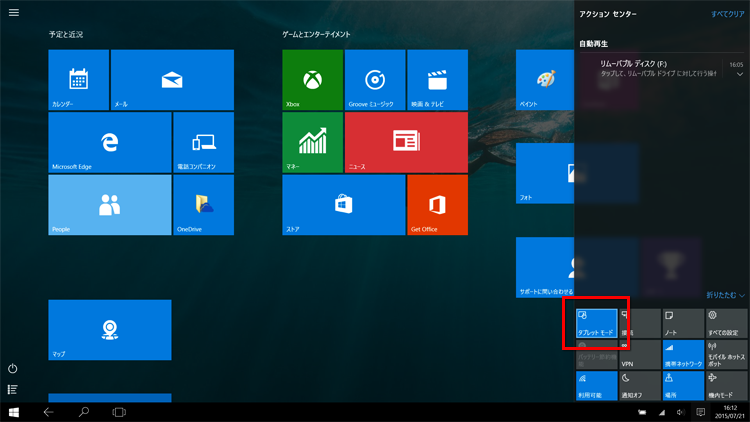Image resolution: width=750 pixels, height=422 pixels.
Task: Open the マップ (Maps) tile
Action: (x=109, y=330)
